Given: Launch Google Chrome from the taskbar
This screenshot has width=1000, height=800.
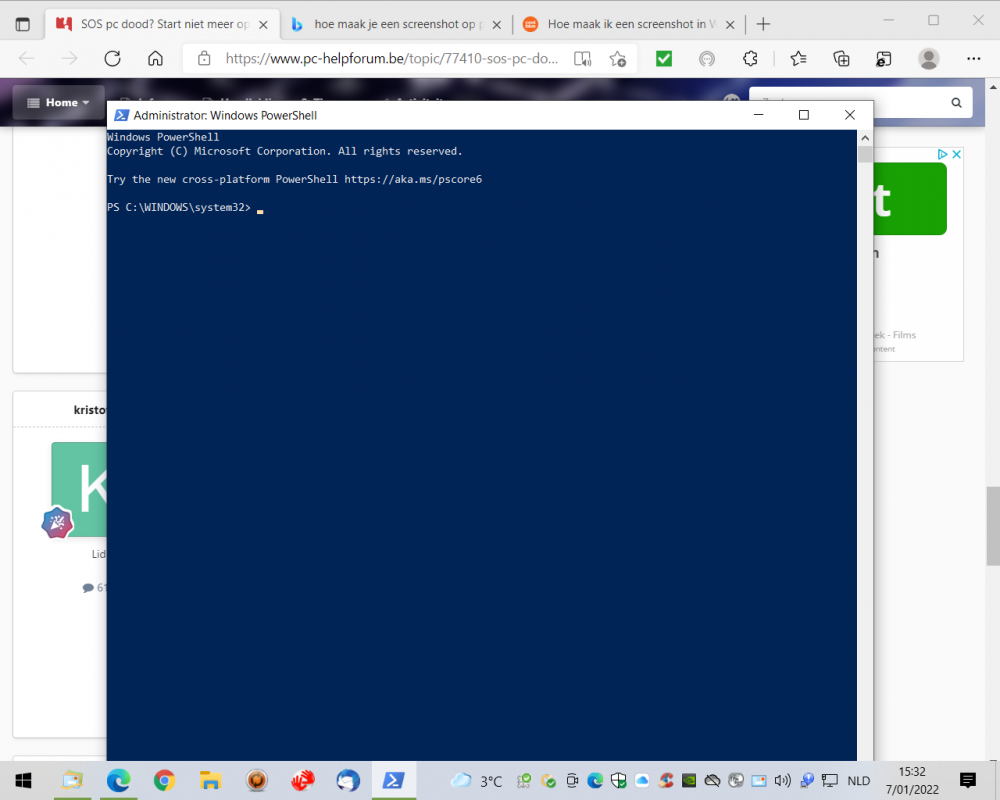Looking at the screenshot, I should (x=165, y=780).
